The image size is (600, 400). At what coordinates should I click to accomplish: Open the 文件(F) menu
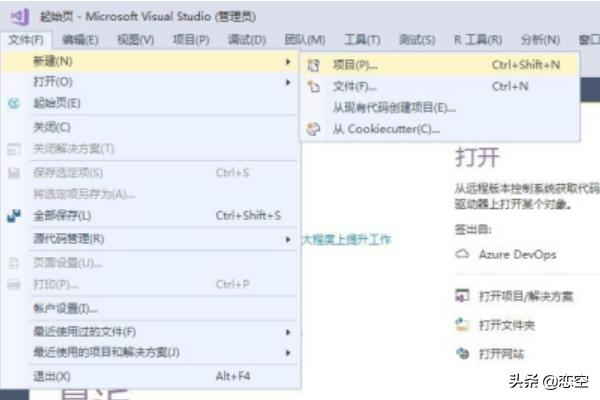pyautogui.click(x=26, y=39)
